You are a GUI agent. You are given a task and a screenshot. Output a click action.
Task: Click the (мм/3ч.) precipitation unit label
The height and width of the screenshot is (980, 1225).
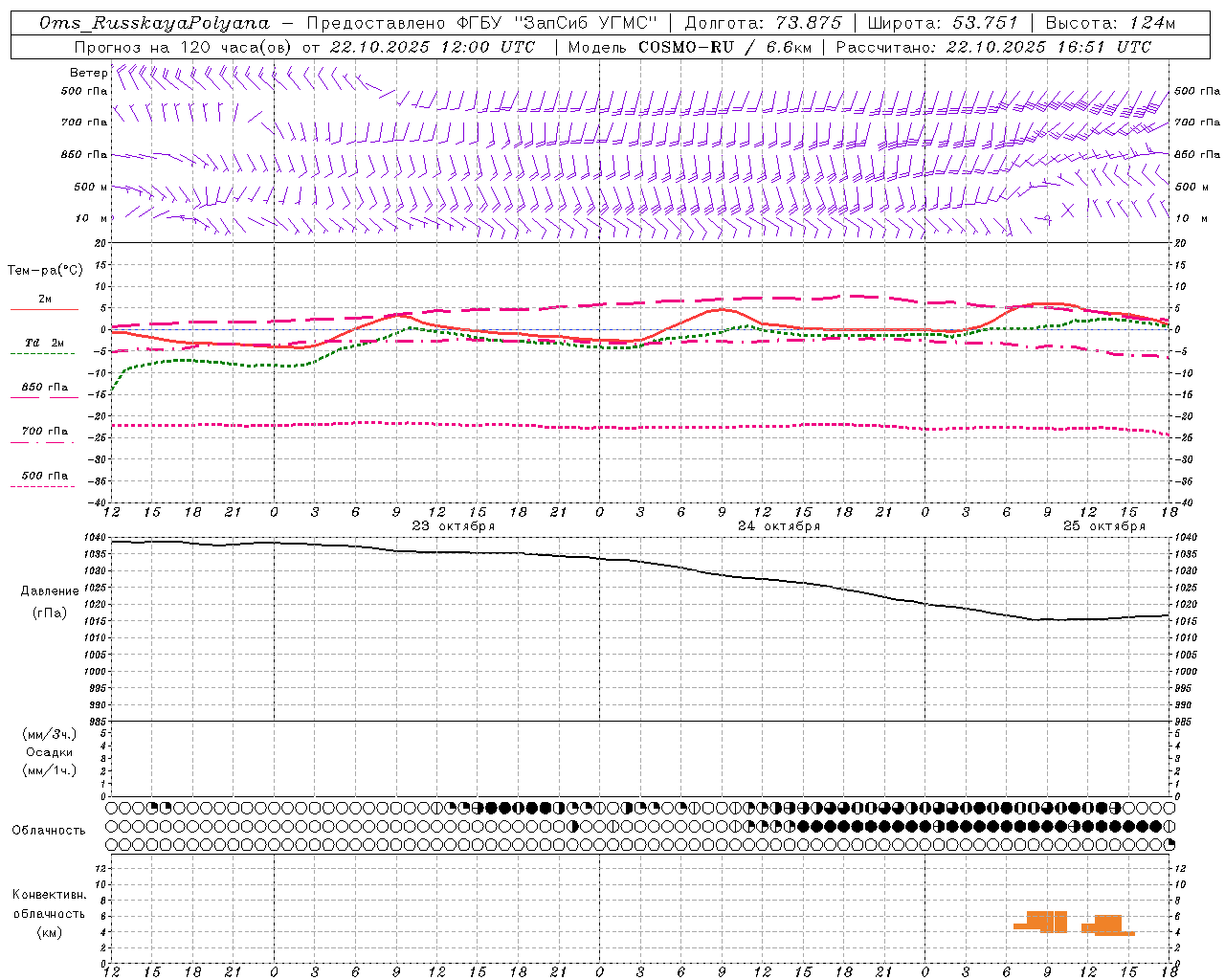[x=50, y=734]
